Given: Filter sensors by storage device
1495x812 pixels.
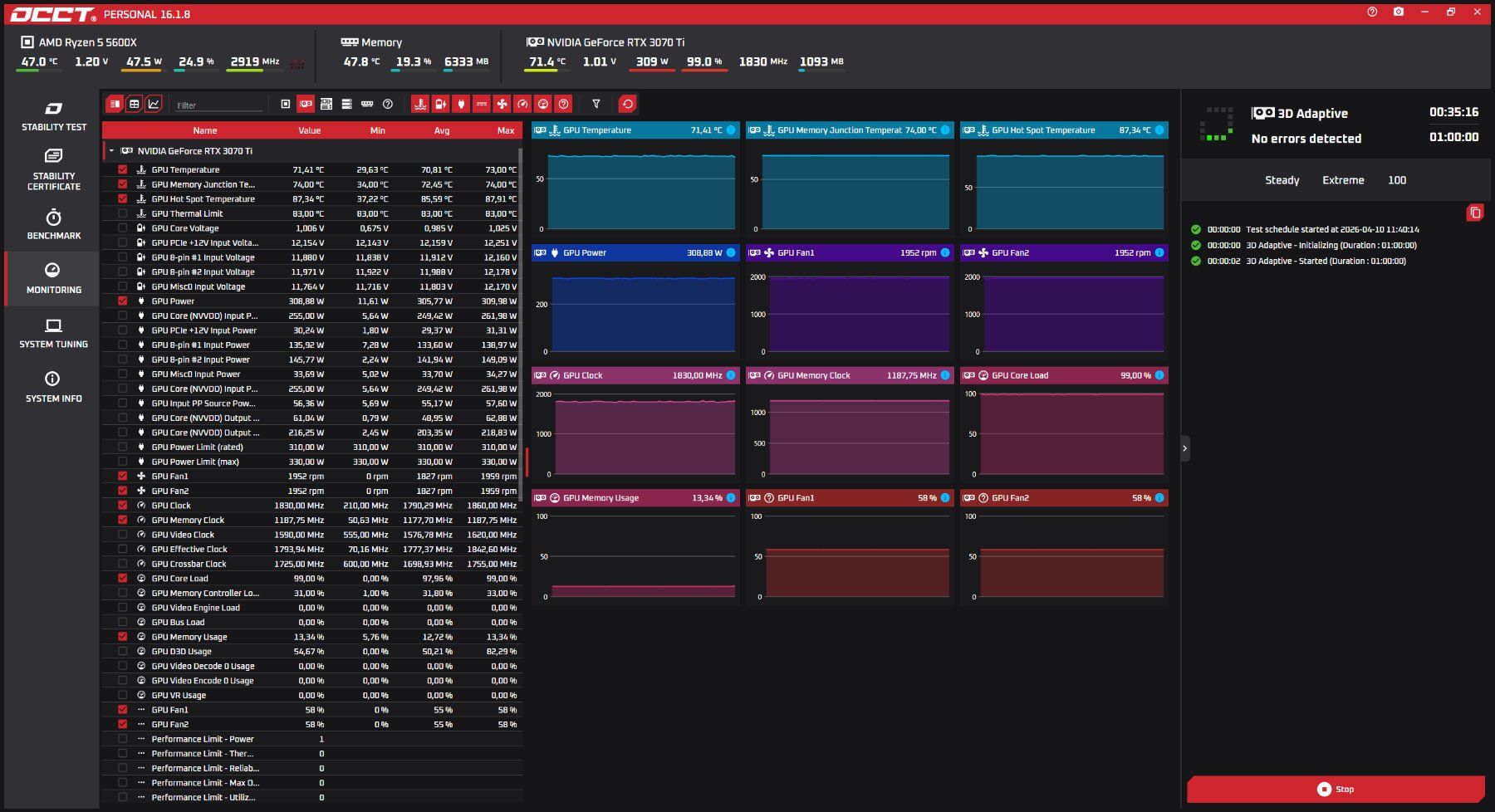Looking at the screenshot, I should pos(346,104).
